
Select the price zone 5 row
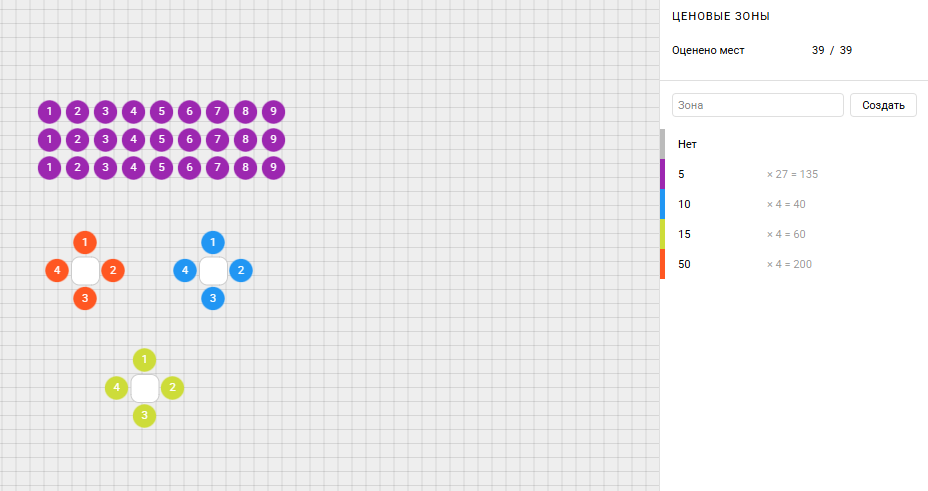click(794, 175)
